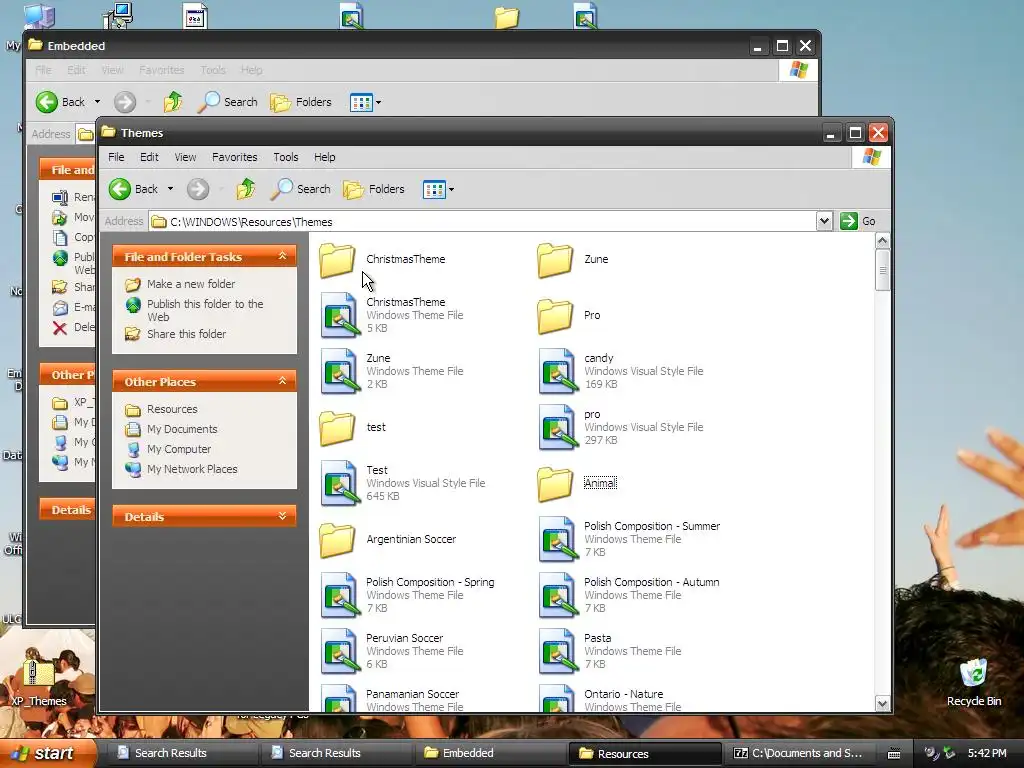Image resolution: width=1024 pixels, height=768 pixels.
Task: Select Polish Composition - Spring theme file icon
Action: (x=340, y=596)
